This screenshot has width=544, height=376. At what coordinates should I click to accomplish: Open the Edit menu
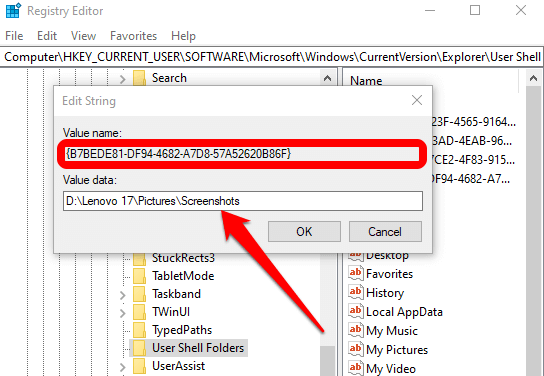[47, 36]
